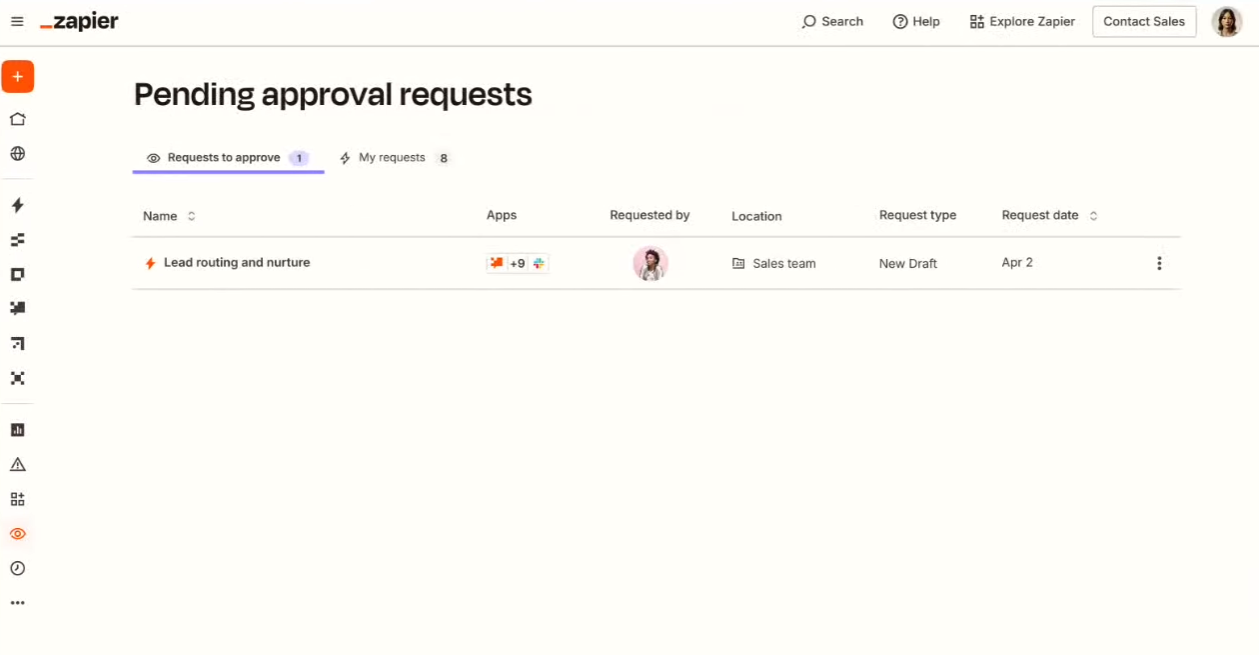Viewport: 1259px width, 655px height.
Task: Go to the Home icon in the sidebar
Action: pos(17,118)
